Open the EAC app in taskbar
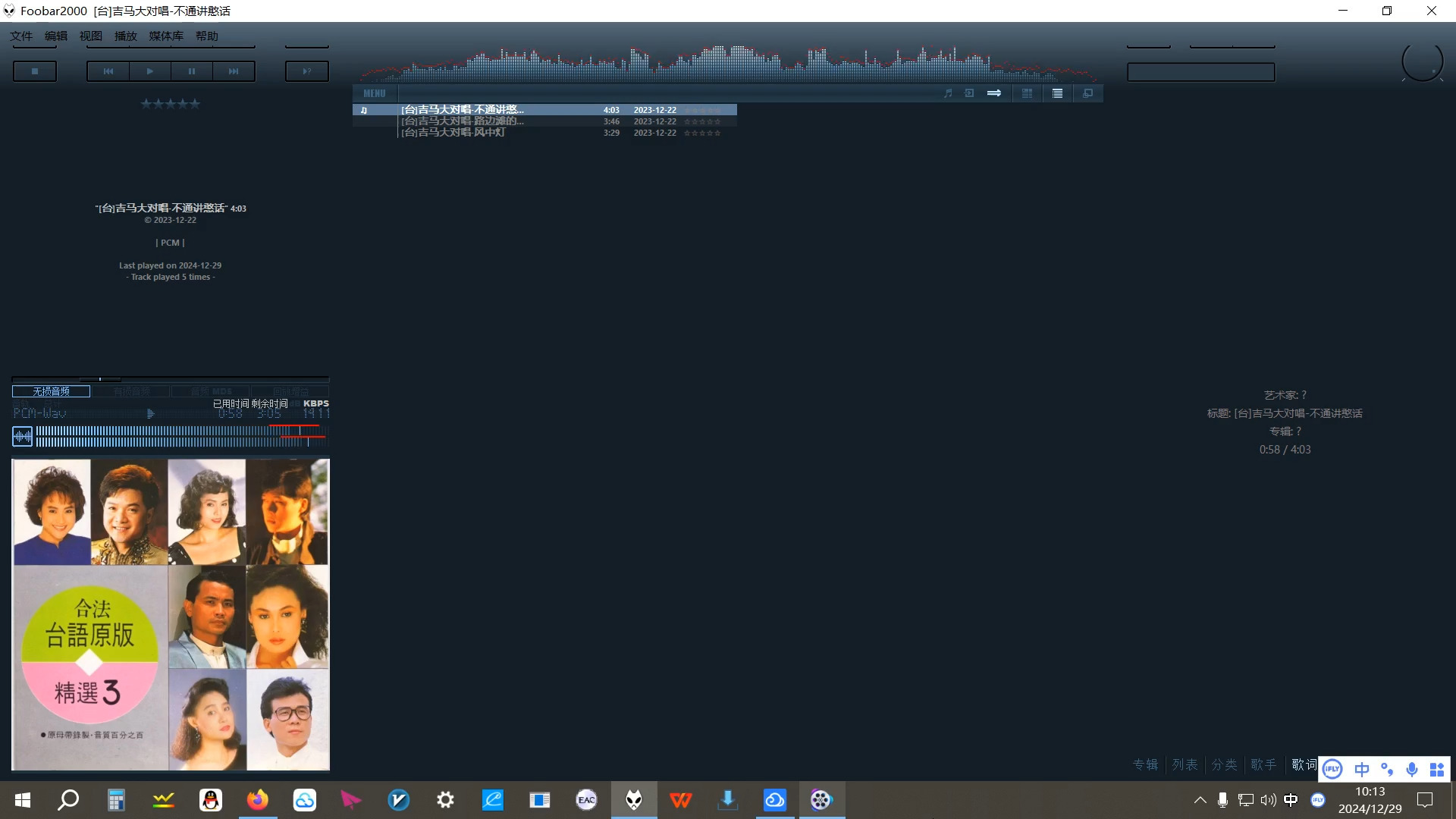Viewport: 1456px width, 819px height. tap(586, 800)
